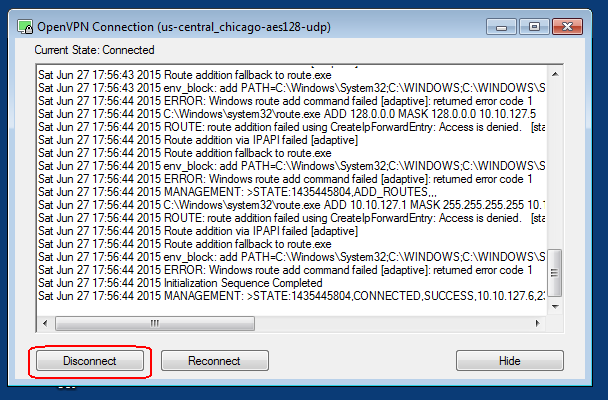This screenshot has height=400, width=608.
Task: Click the horizontal scrollbar left arrow
Action: [x=45, y=323]
